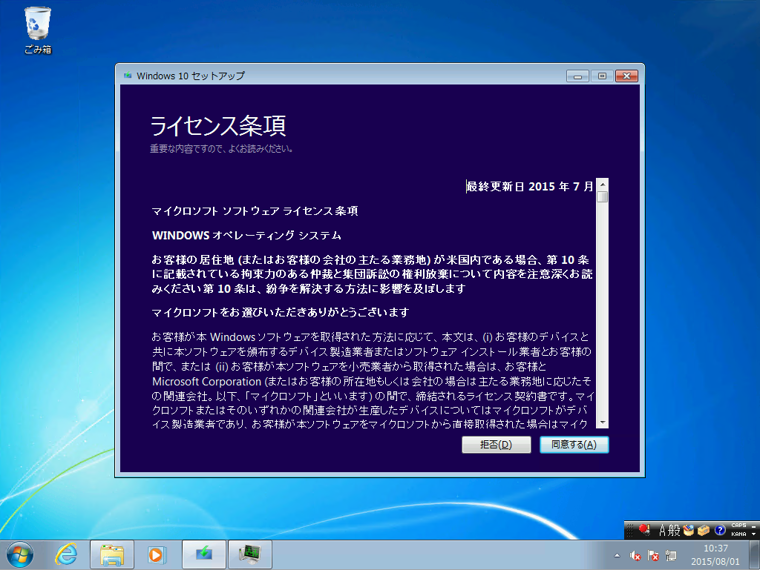760x570 pixels.
Task: Click the subtitle 重要な内容ですので、よくお読みください。
Action: tap(221, 149)
